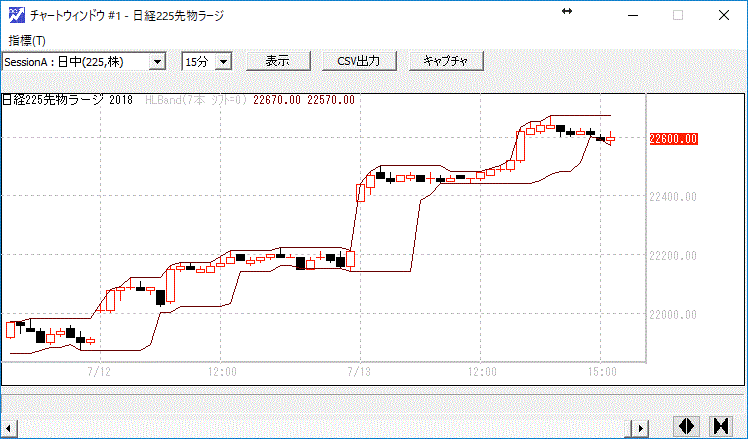Expand the SessionA 日中(225,株) dropdown arrow
This screenshot has width=748, height=439.
pos(157,62)
